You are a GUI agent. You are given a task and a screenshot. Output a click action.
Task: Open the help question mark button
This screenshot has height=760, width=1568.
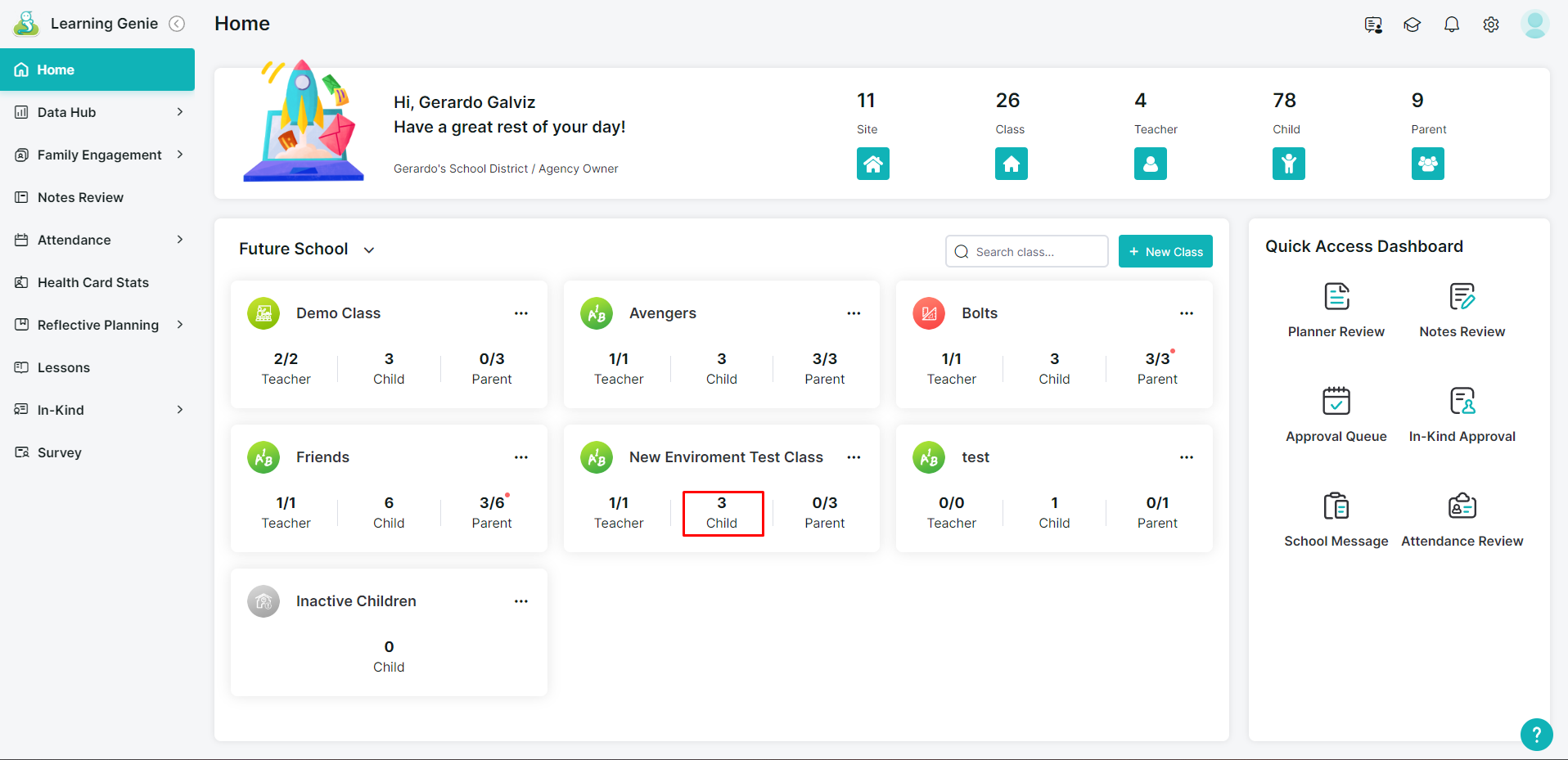click(x=1535, y=734)
